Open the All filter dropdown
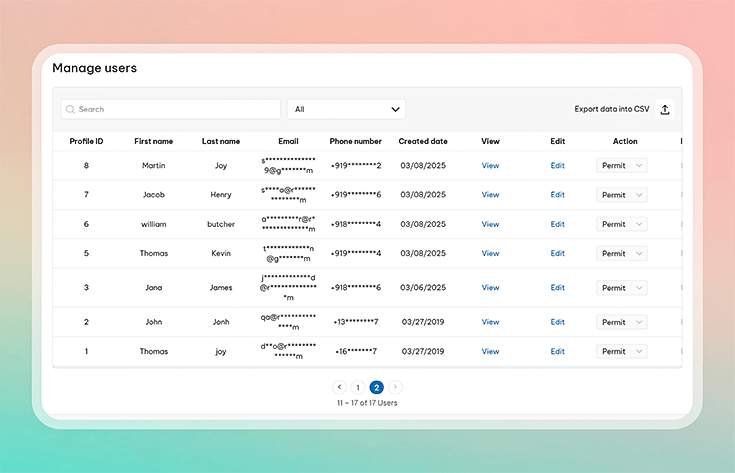The image size is (735, 473). tap(346, 109)
